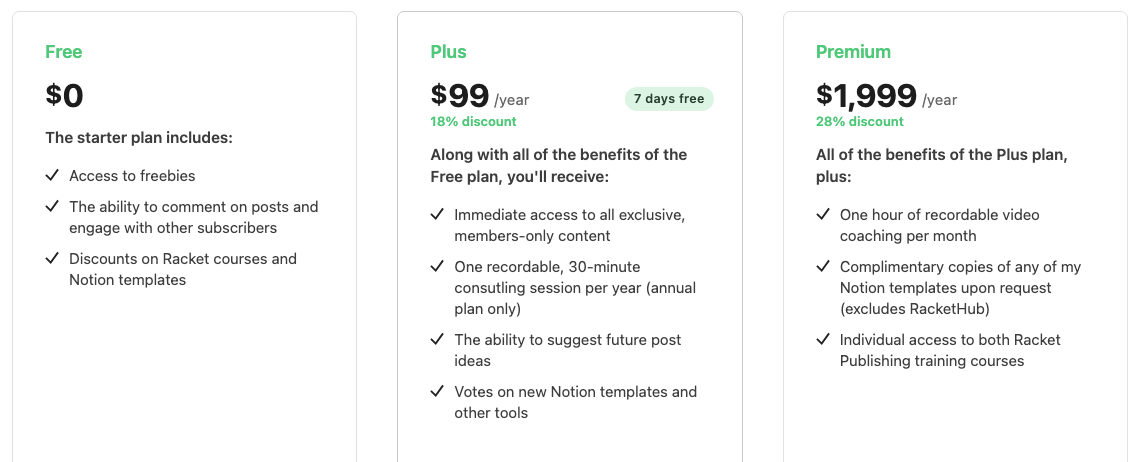Click checkmark beside Discounts on Racket courses

pos(52,258)
